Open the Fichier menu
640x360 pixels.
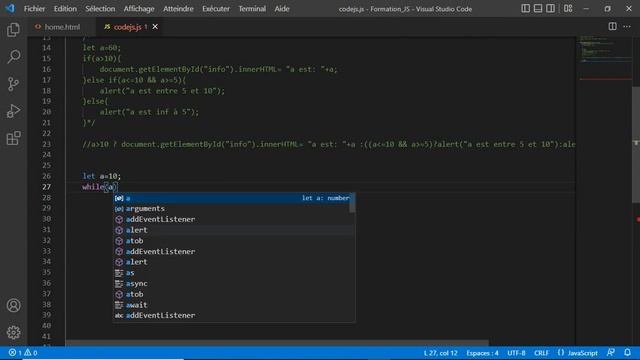(x=34, y=9)
